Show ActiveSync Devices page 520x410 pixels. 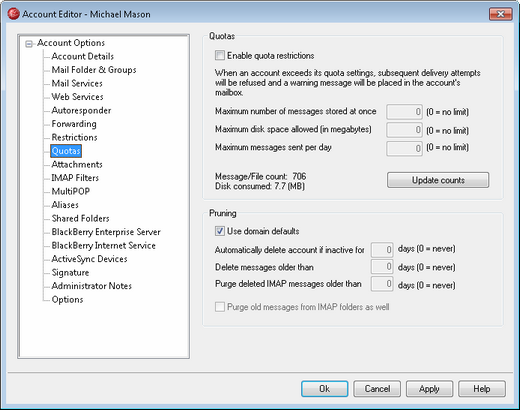pos(89,259)
